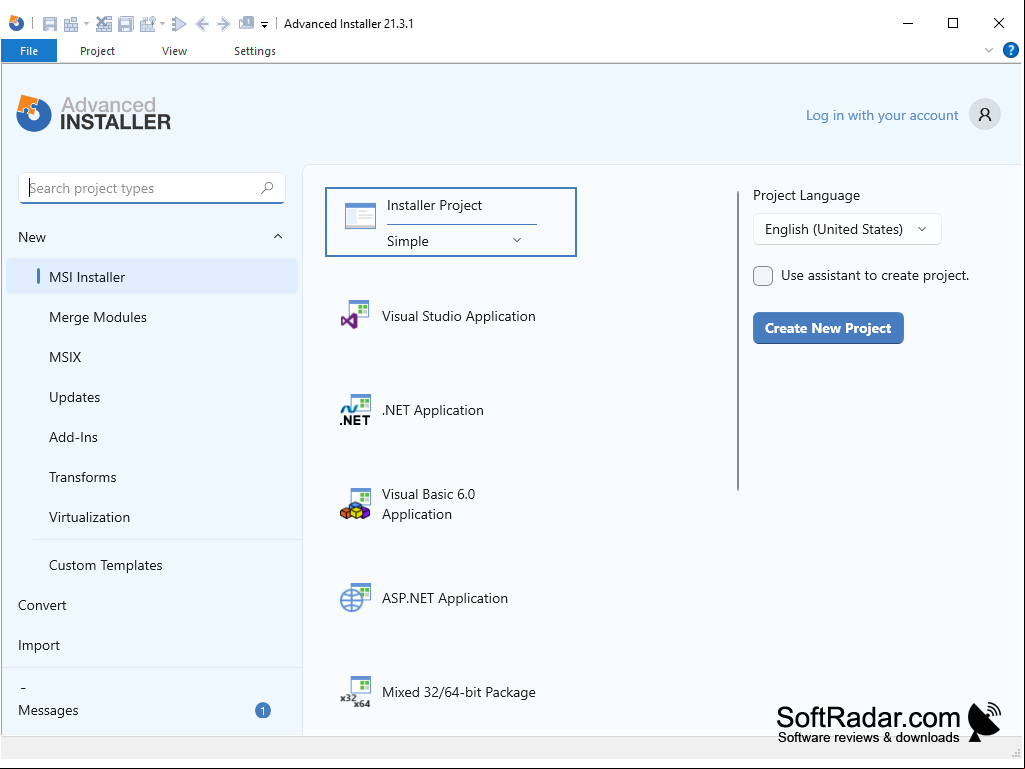Open Project Language English (United States) dropdown
This screenshot has width=1025, height=769.
pos(847,230)
